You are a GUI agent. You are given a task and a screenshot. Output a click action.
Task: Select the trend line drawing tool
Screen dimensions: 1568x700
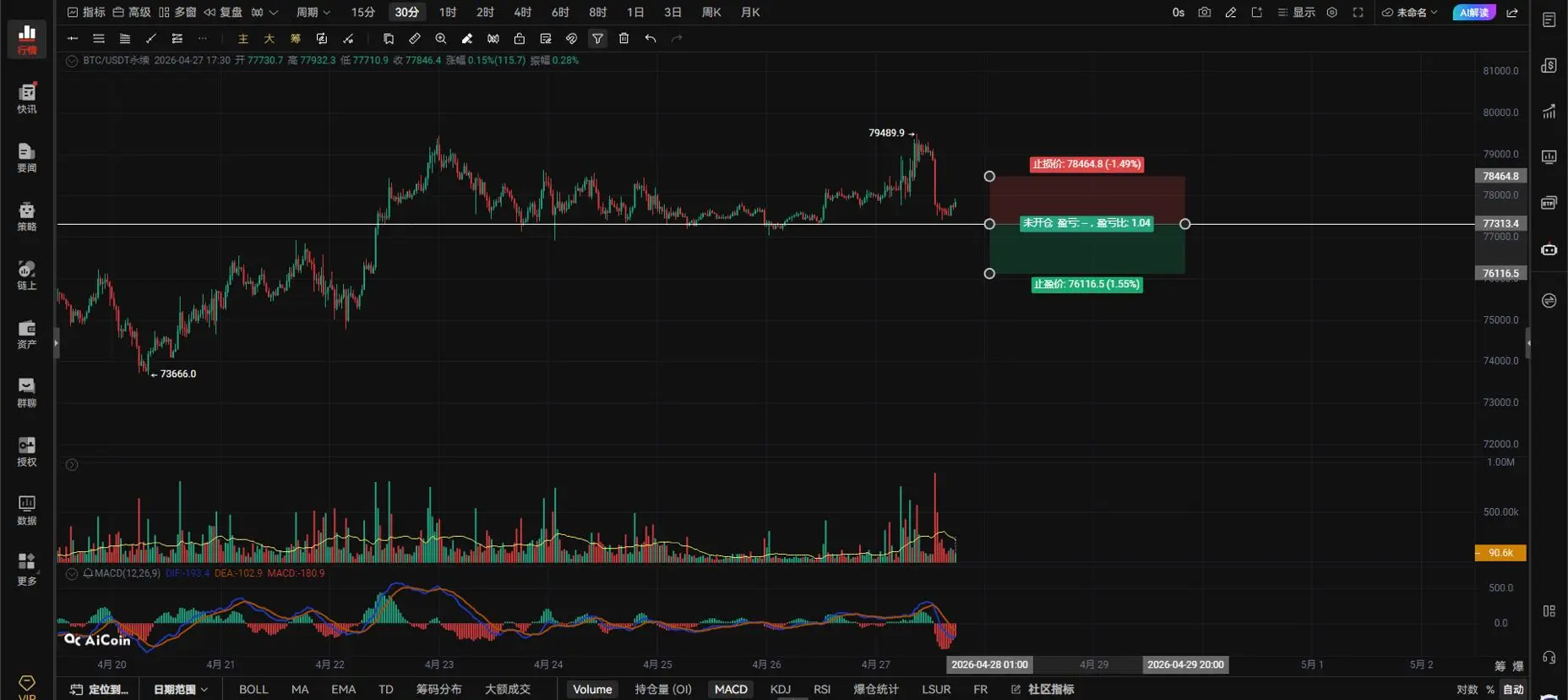click(x=151, y=38)
